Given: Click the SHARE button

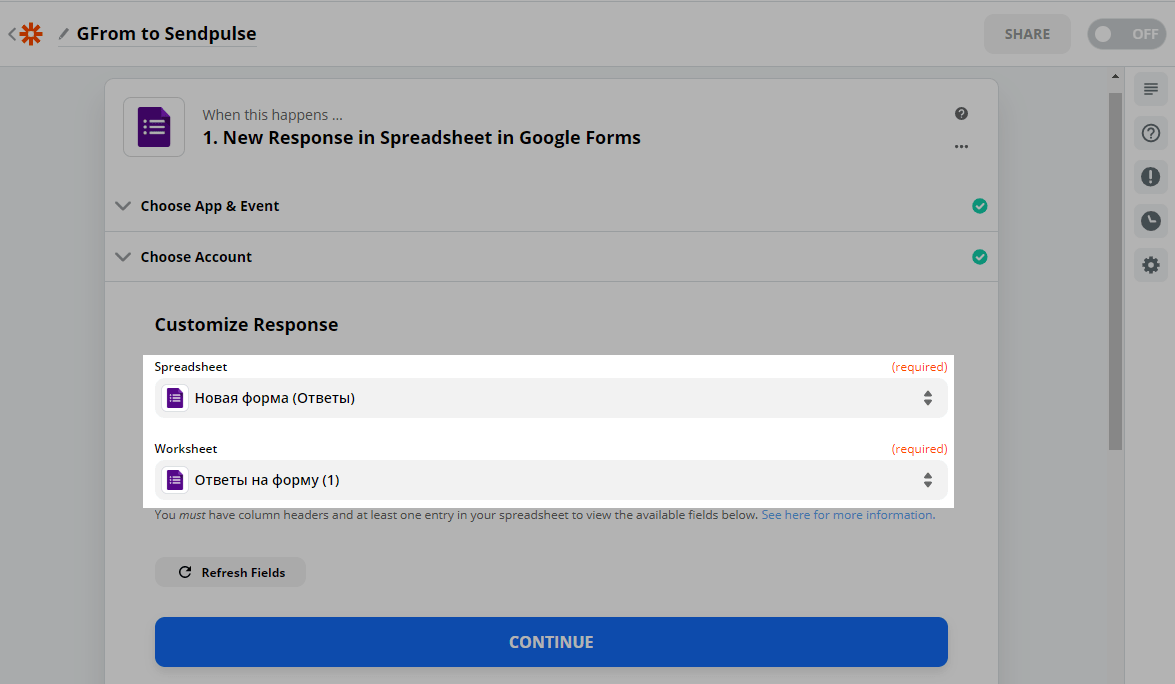Looking at the screenshot, I should [1027, 34].
